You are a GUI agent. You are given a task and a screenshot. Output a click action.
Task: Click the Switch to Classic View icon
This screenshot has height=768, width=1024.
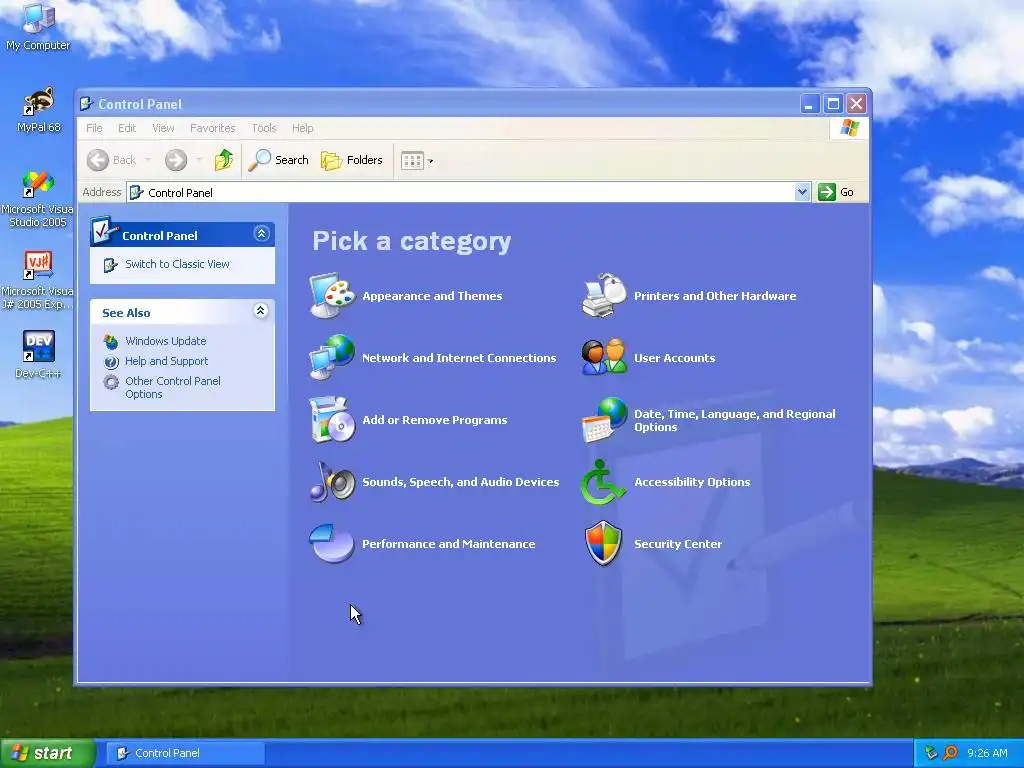click(x=110, y=265)
